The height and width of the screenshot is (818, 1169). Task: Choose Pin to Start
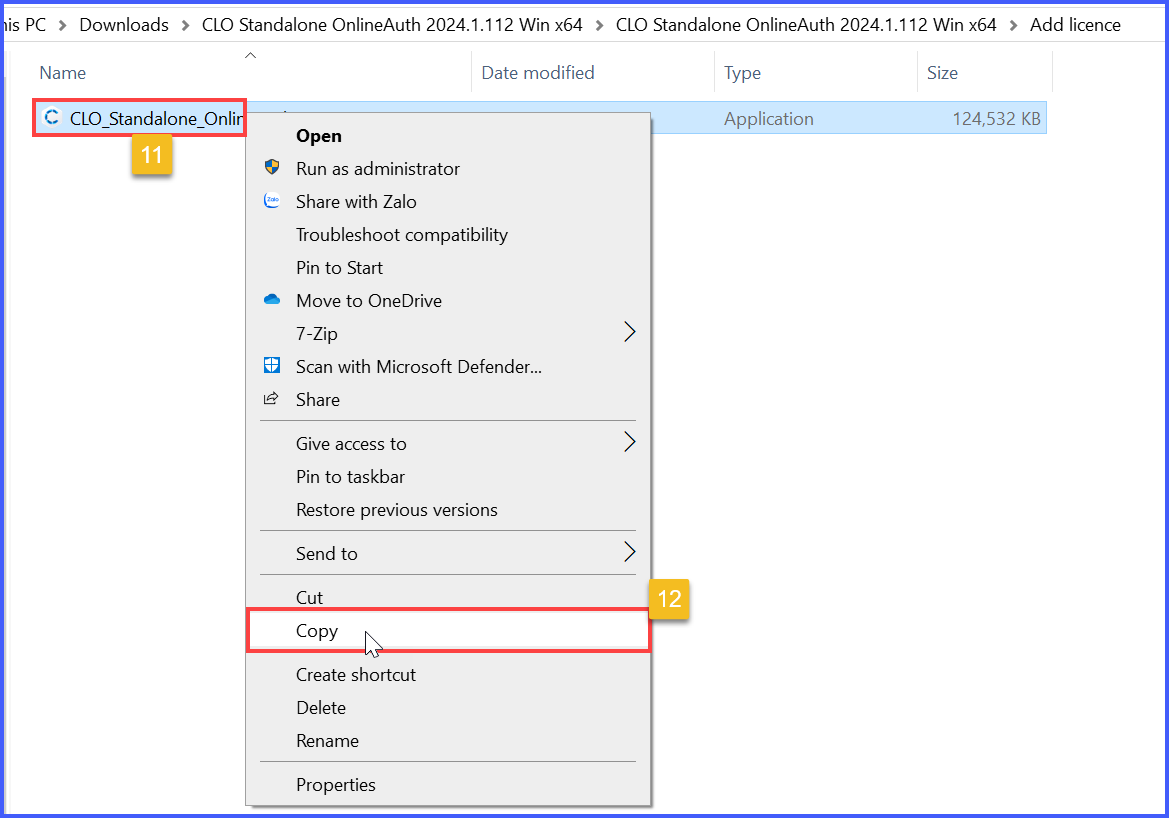click(x=339, y=268)
